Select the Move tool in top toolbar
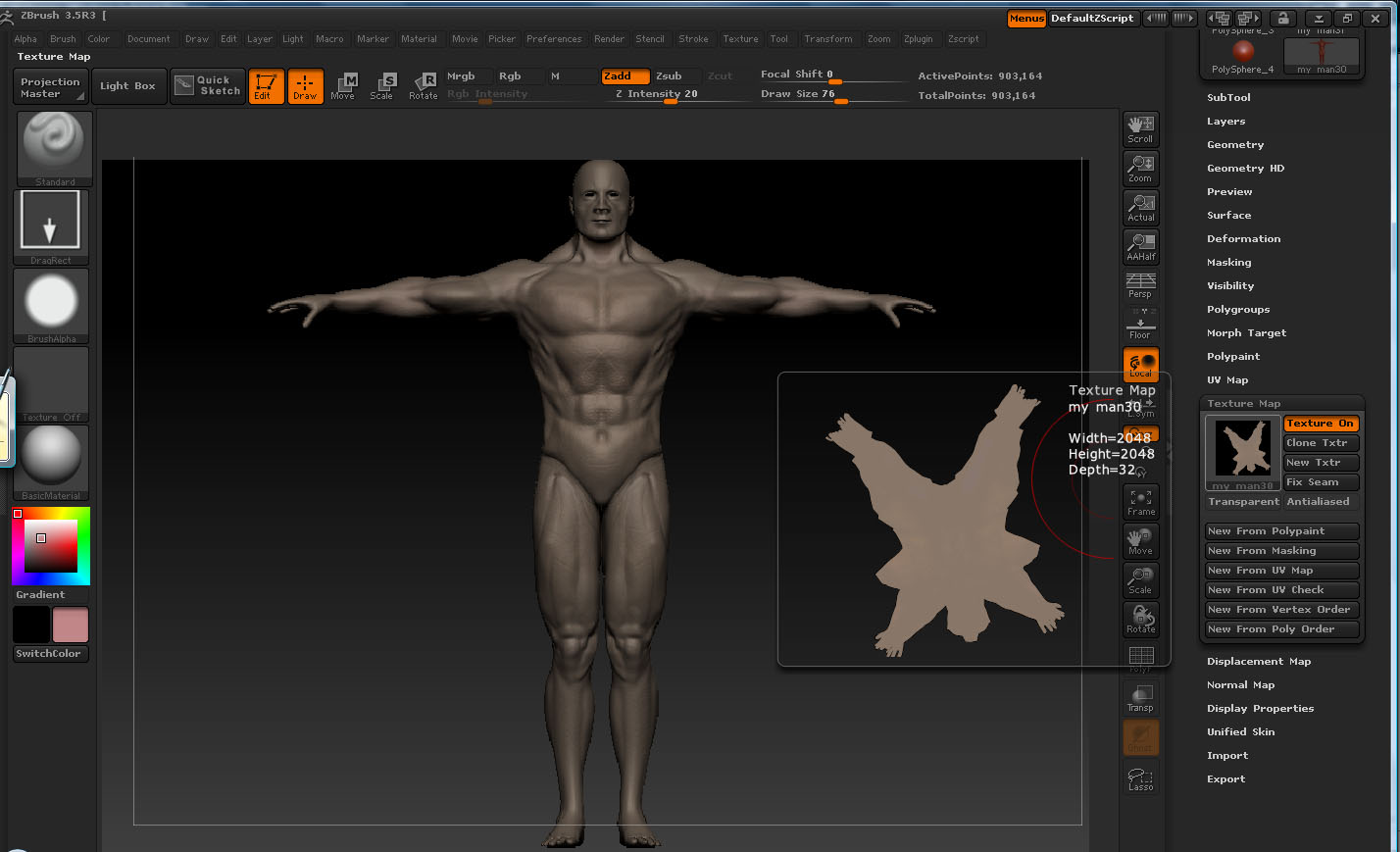 click(343, 85)
